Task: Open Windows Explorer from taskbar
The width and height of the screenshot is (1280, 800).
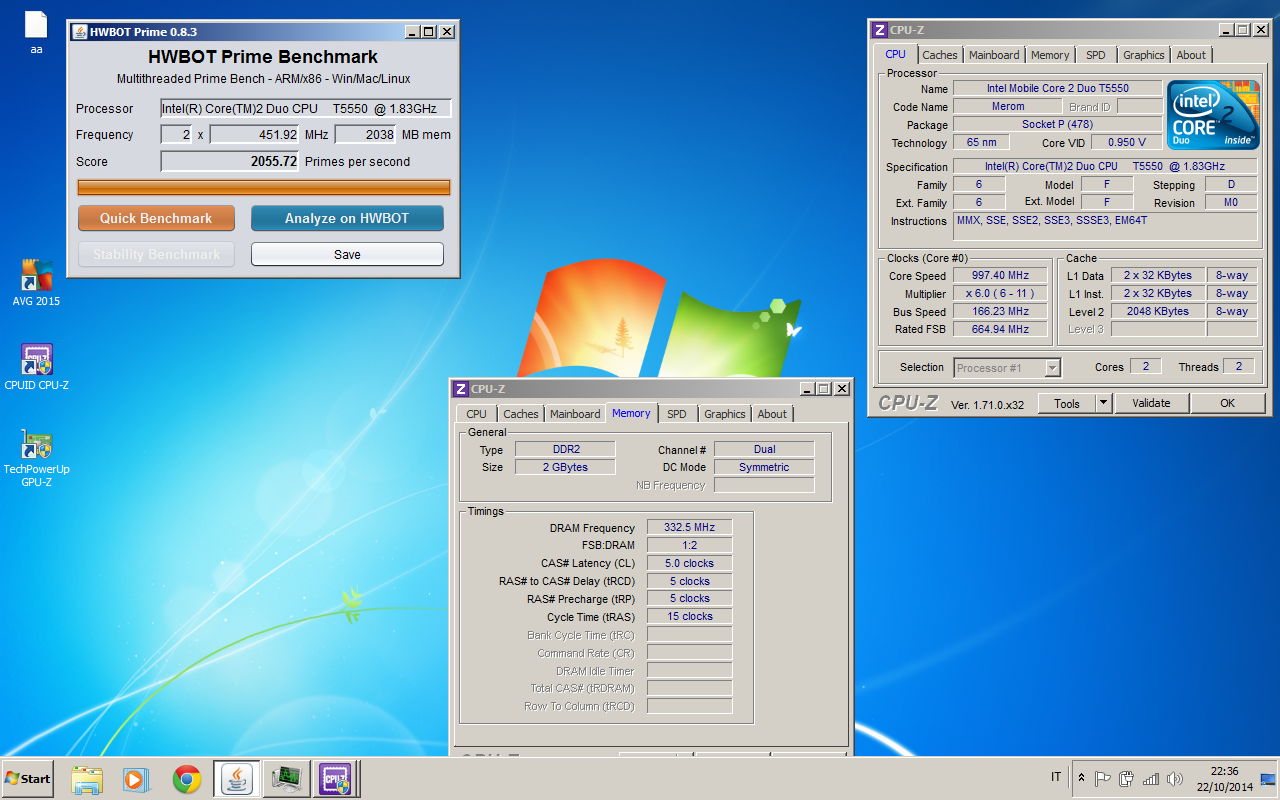Action: [x=87, y=779]
